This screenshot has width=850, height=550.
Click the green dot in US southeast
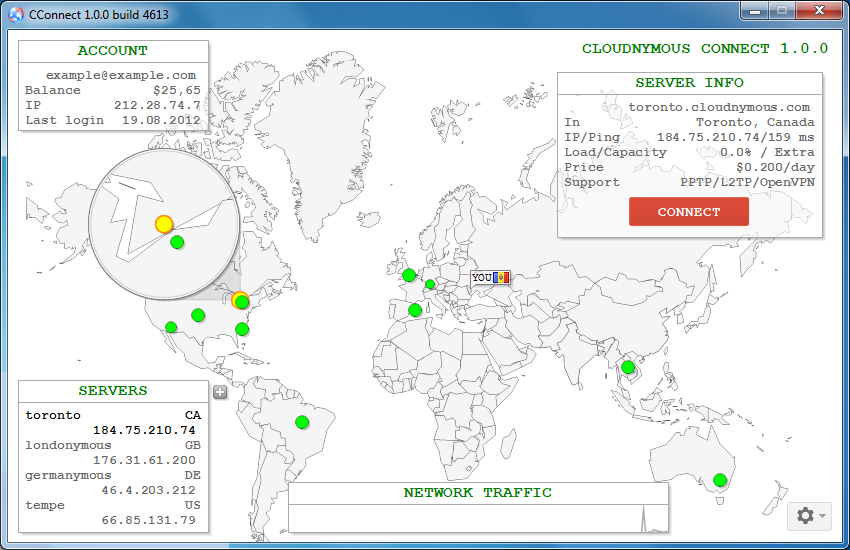point(242,329)
